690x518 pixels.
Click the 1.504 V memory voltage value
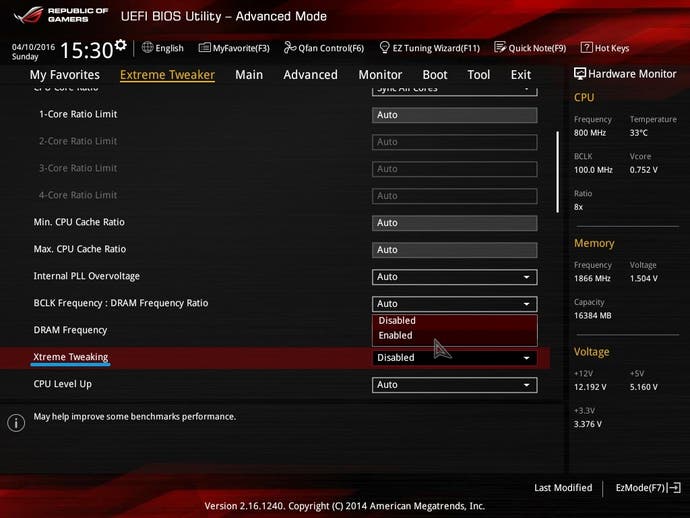click(643, 279)
